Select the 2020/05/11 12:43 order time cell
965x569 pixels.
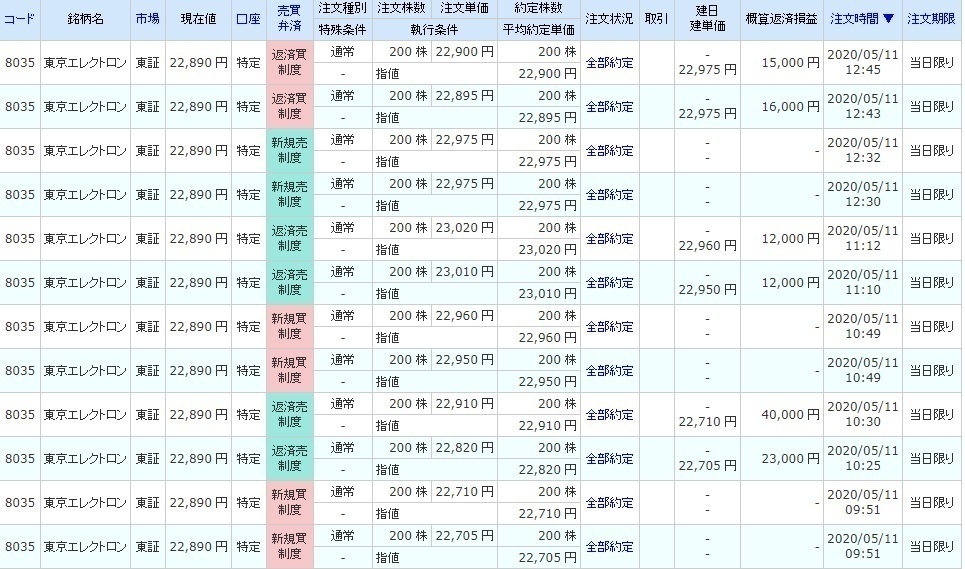[x=863, y=106]
